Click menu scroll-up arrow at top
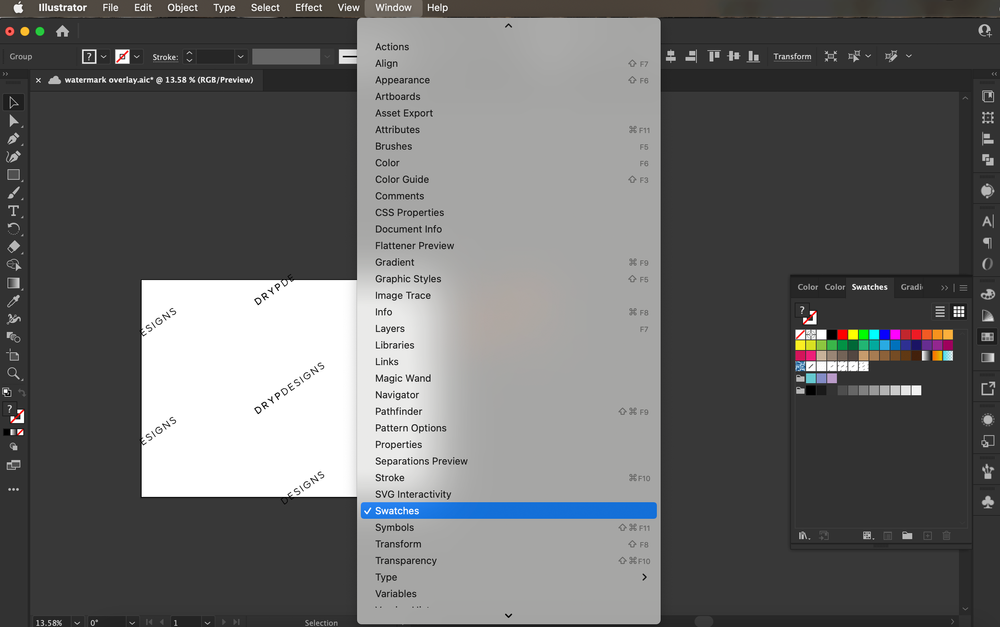Viewport: 1000px width, 627px height. pyautogui.click(x=508, y=26)
